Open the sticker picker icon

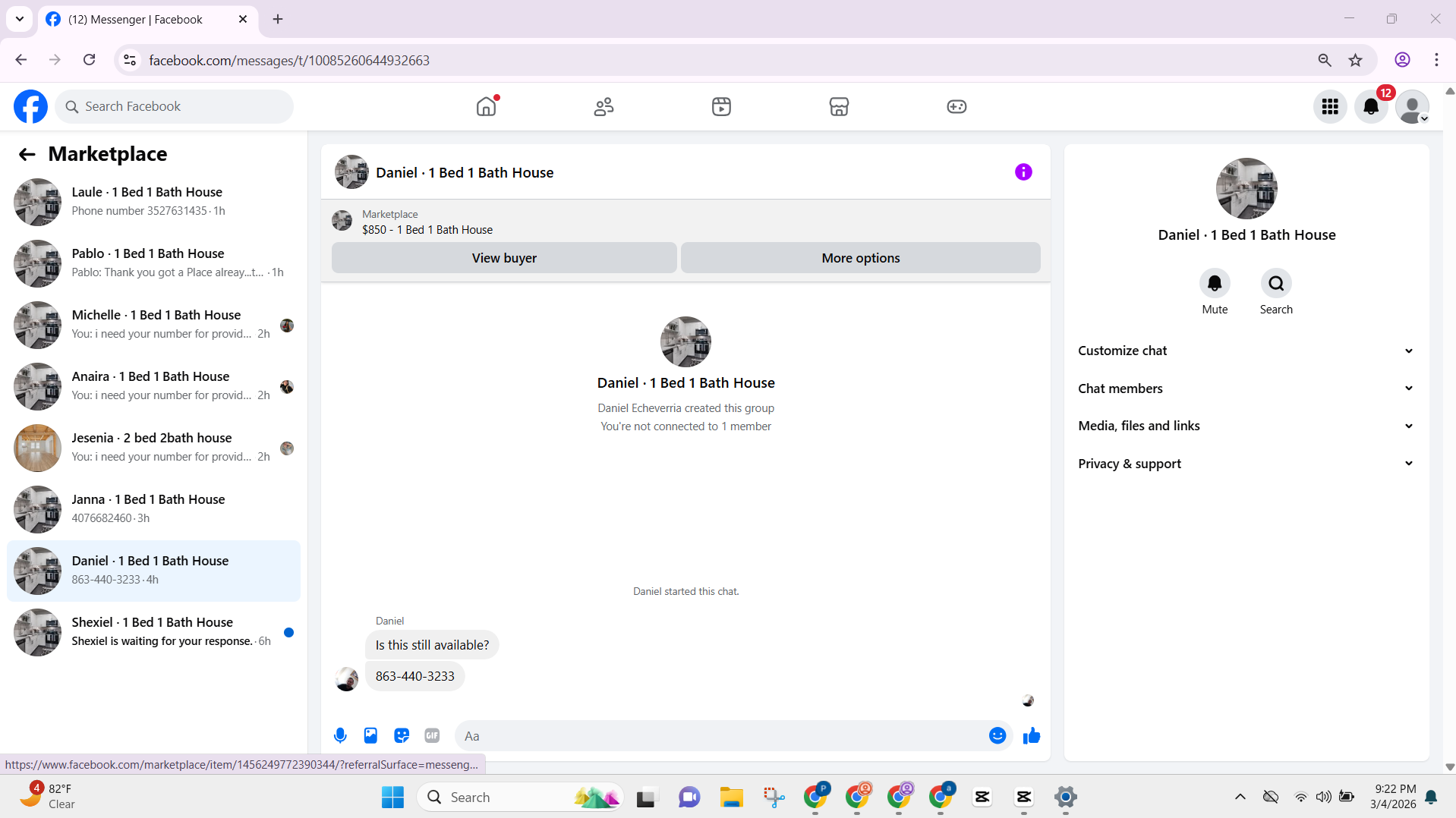(x=402, y=735)
